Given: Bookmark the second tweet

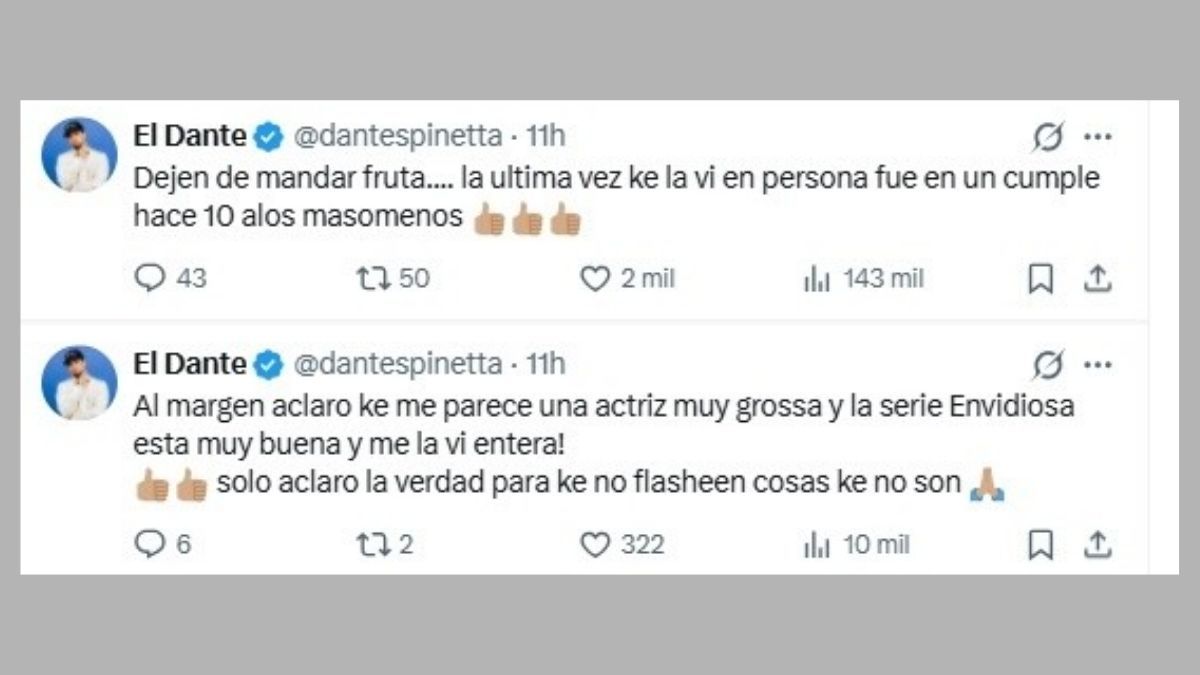Looking at the screenshot, I should point(1042,545).
